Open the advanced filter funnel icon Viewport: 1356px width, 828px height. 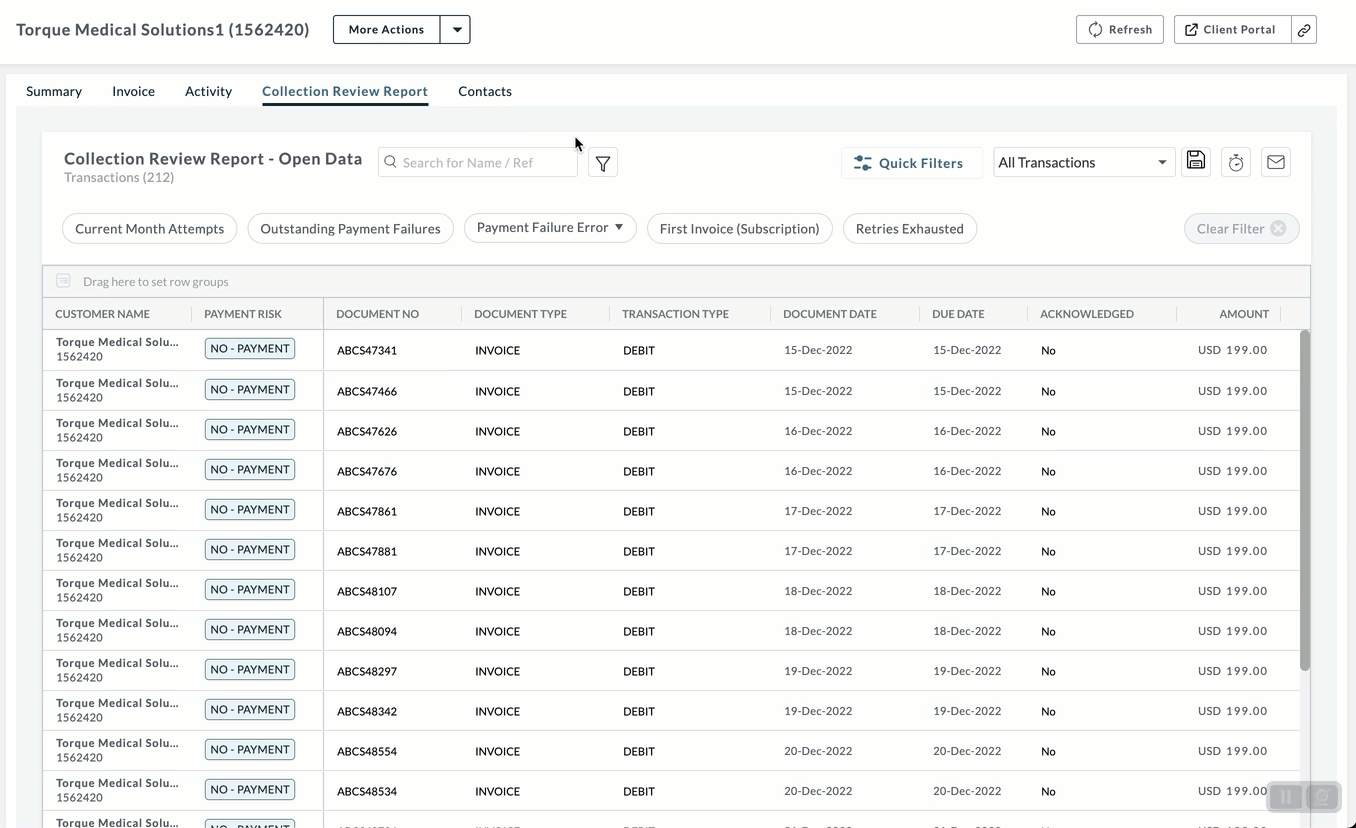pyautogui.click(x=603, y=163)
